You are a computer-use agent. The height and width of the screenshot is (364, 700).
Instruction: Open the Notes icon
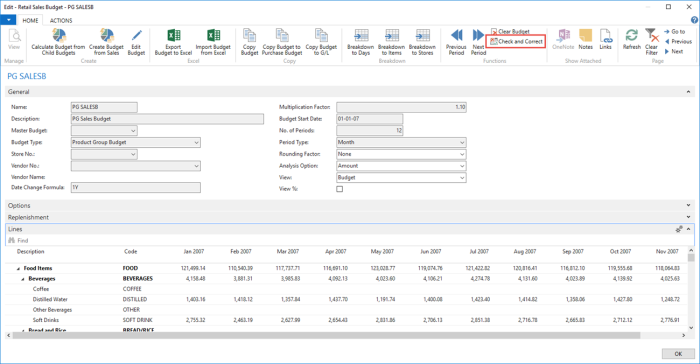click(x=585, y=35)
